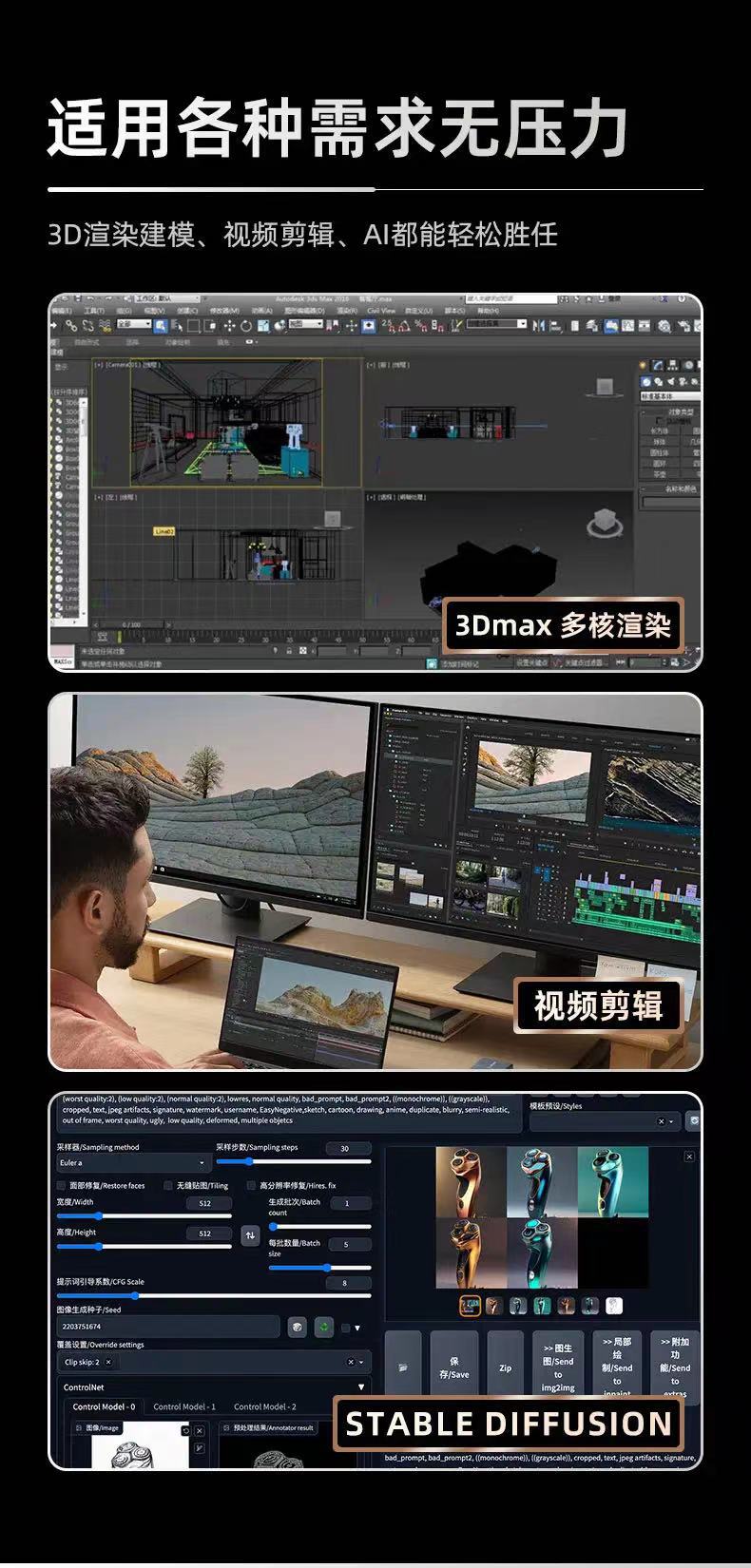Open the Sampling method Euler a dropdown
The width and height of the screenshot is (751, 1568).
[x=132, y=1162]
